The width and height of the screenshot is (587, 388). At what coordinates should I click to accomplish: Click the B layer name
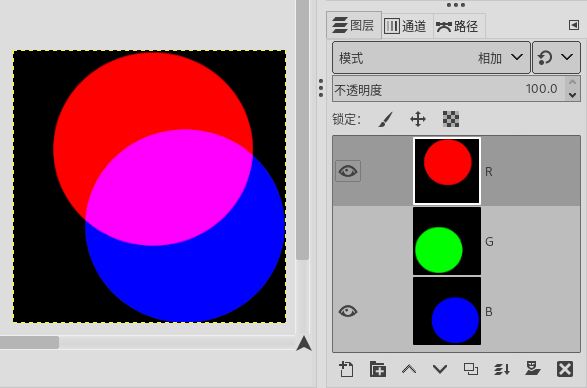489,312
